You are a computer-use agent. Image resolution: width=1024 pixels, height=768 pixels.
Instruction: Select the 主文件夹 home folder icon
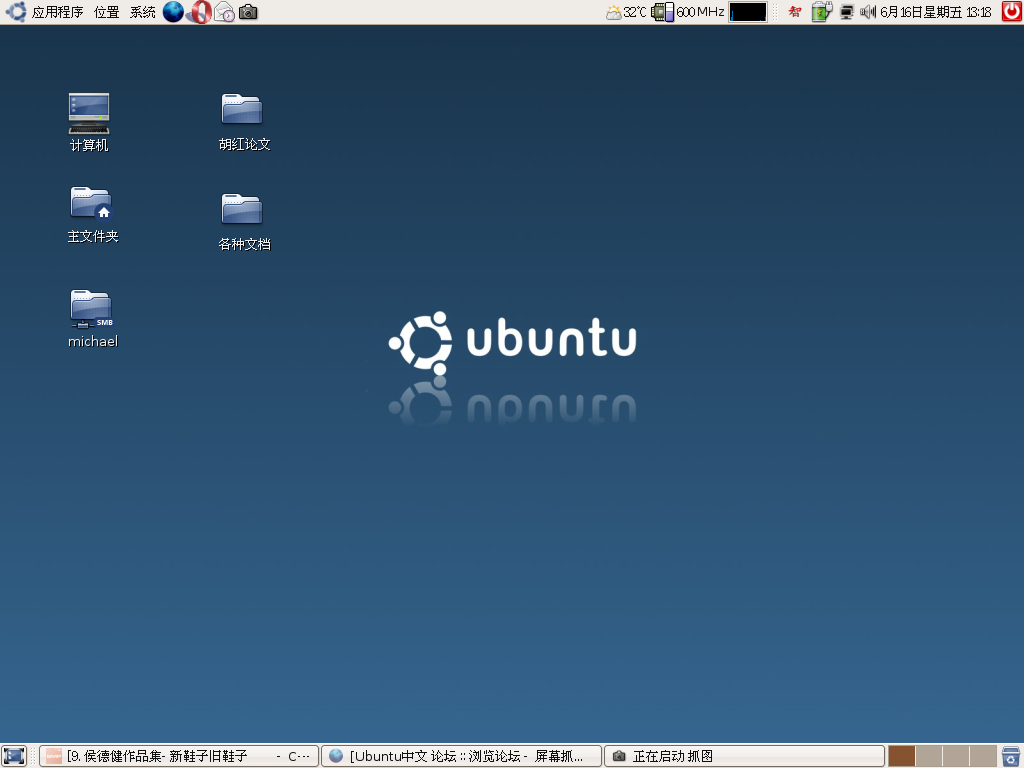coord(92,215)
